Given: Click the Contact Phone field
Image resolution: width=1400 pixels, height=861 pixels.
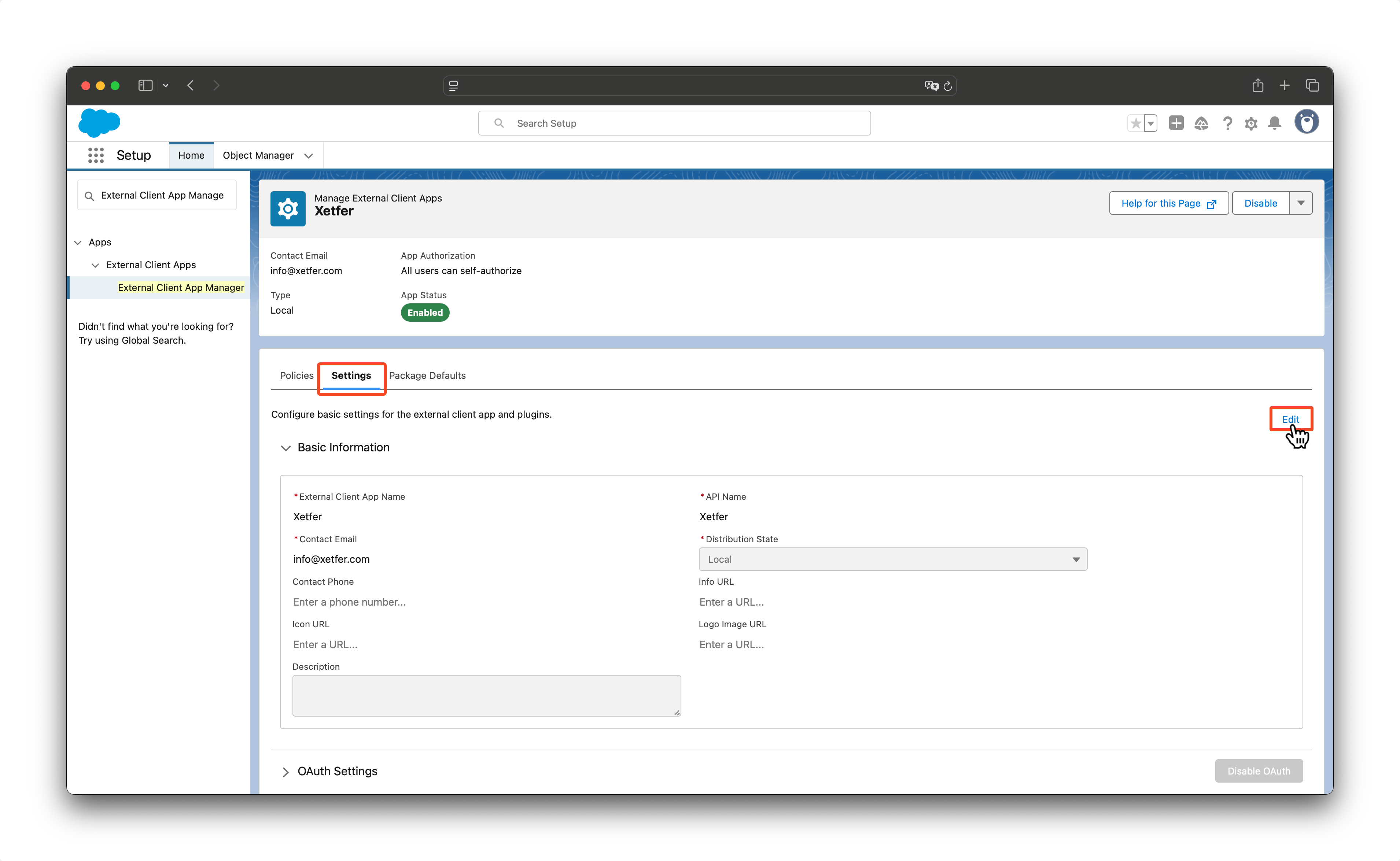Looking at the screenshot, I should (486, 602).
